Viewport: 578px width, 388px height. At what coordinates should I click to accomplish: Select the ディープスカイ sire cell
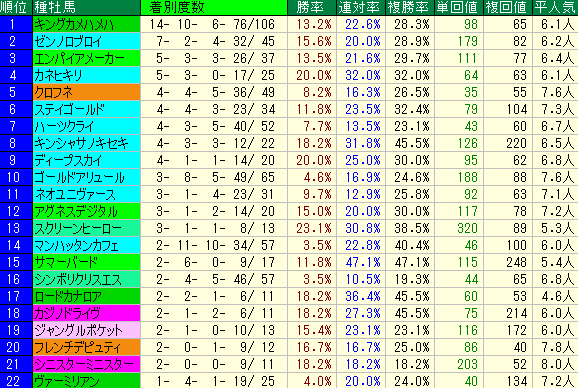(x=86, y=160)
